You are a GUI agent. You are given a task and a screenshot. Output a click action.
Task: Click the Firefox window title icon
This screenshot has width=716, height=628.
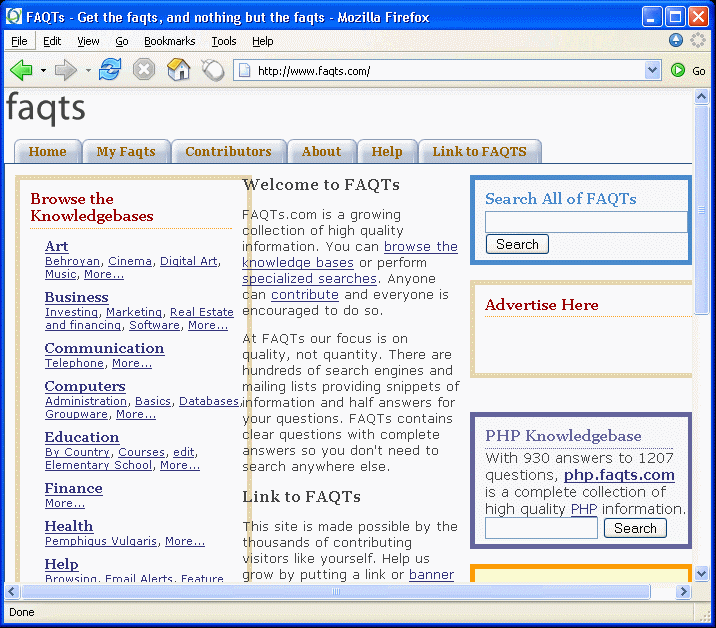tap(14, 17)
